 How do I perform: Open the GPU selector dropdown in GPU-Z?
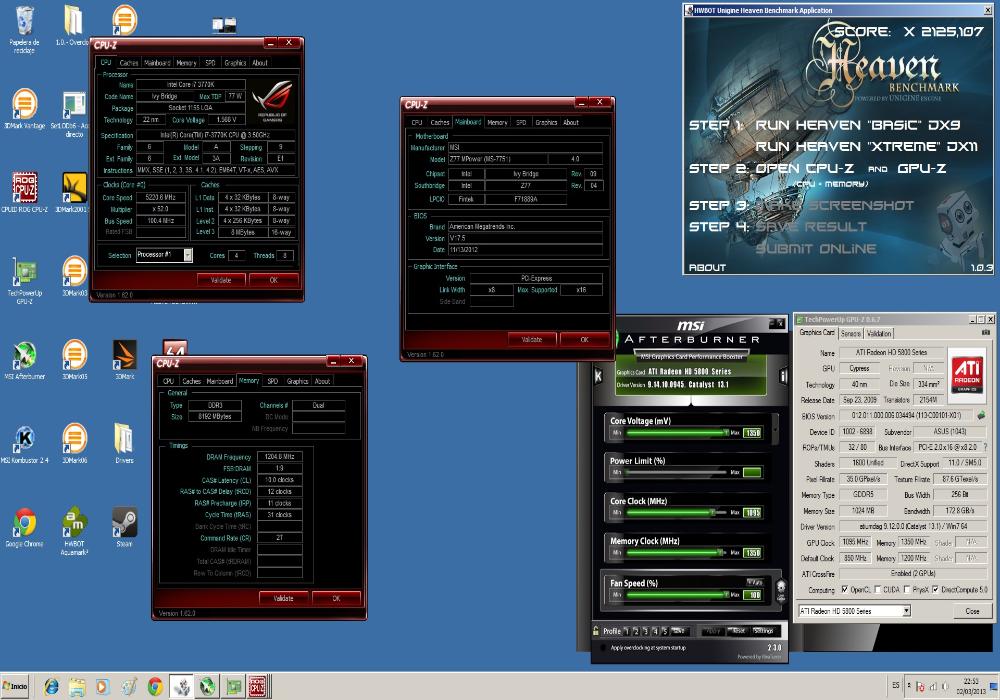[906, 611]
